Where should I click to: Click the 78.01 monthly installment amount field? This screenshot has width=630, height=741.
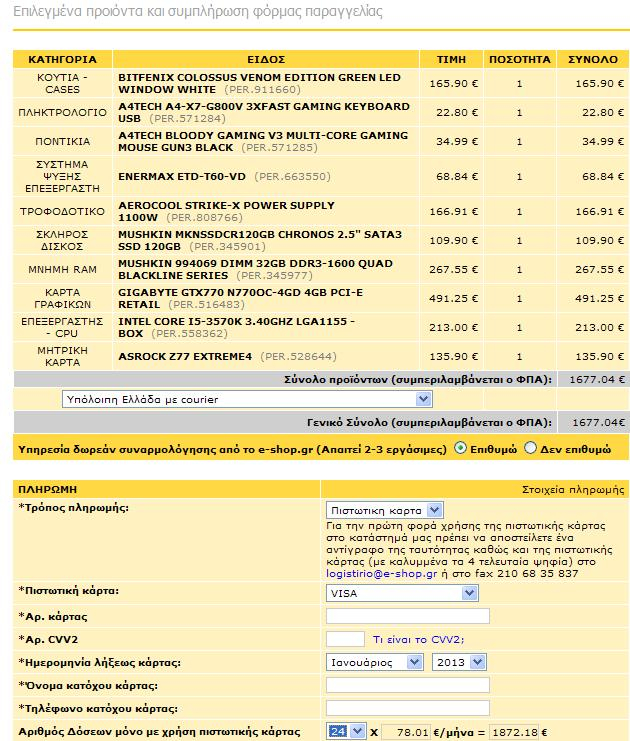(x=406, y=732)
